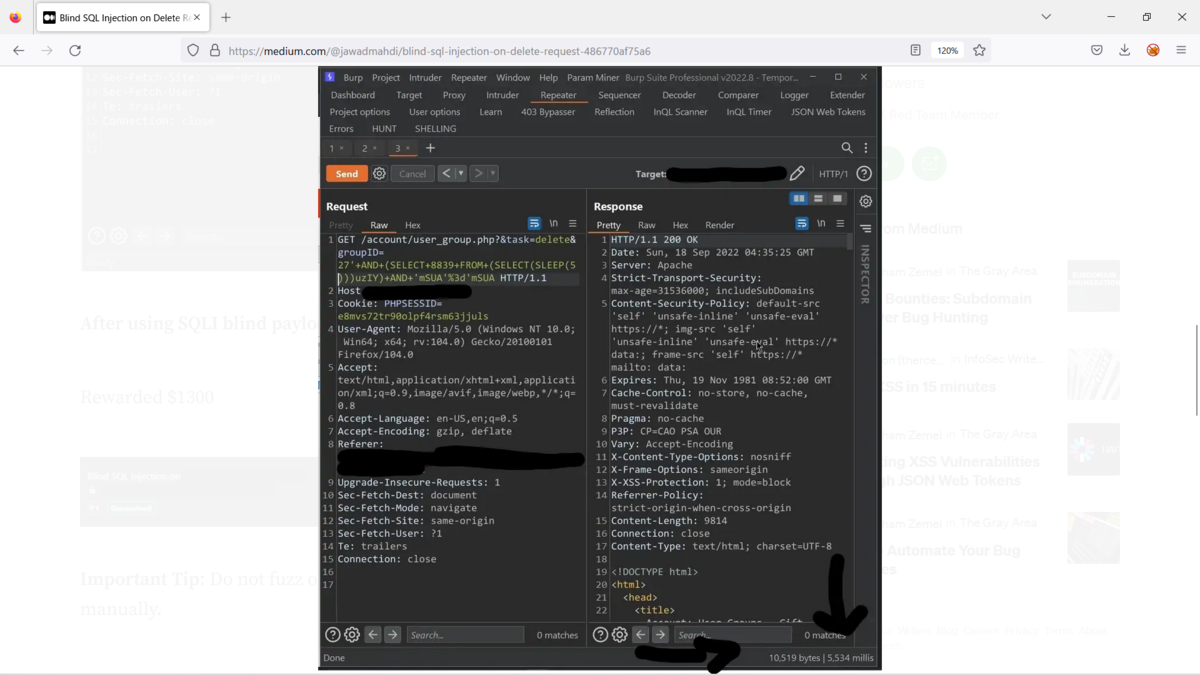Change 120% zoom level indicator

coord(947,50)
